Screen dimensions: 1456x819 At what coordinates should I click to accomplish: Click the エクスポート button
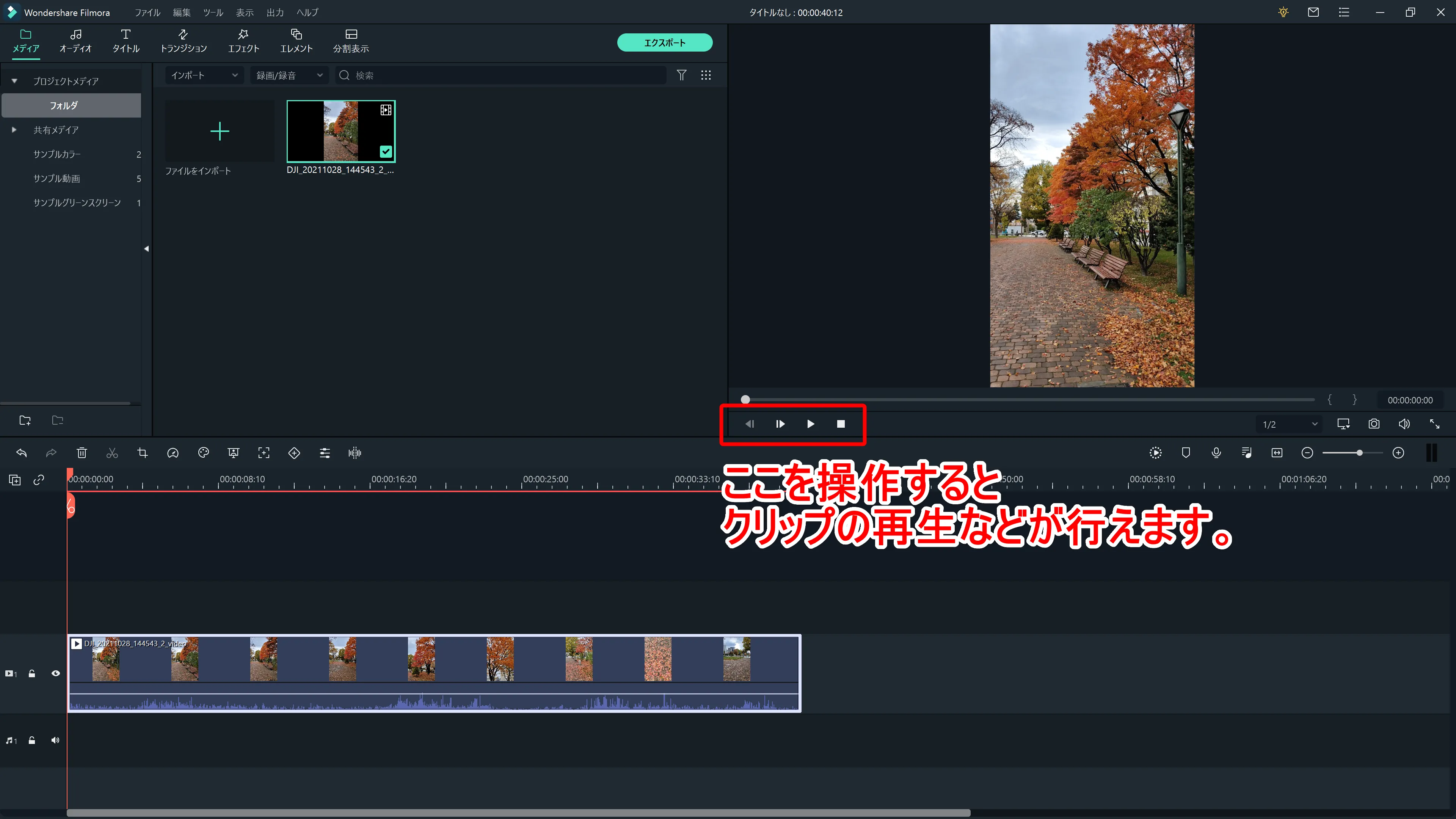tap(665, 42)
